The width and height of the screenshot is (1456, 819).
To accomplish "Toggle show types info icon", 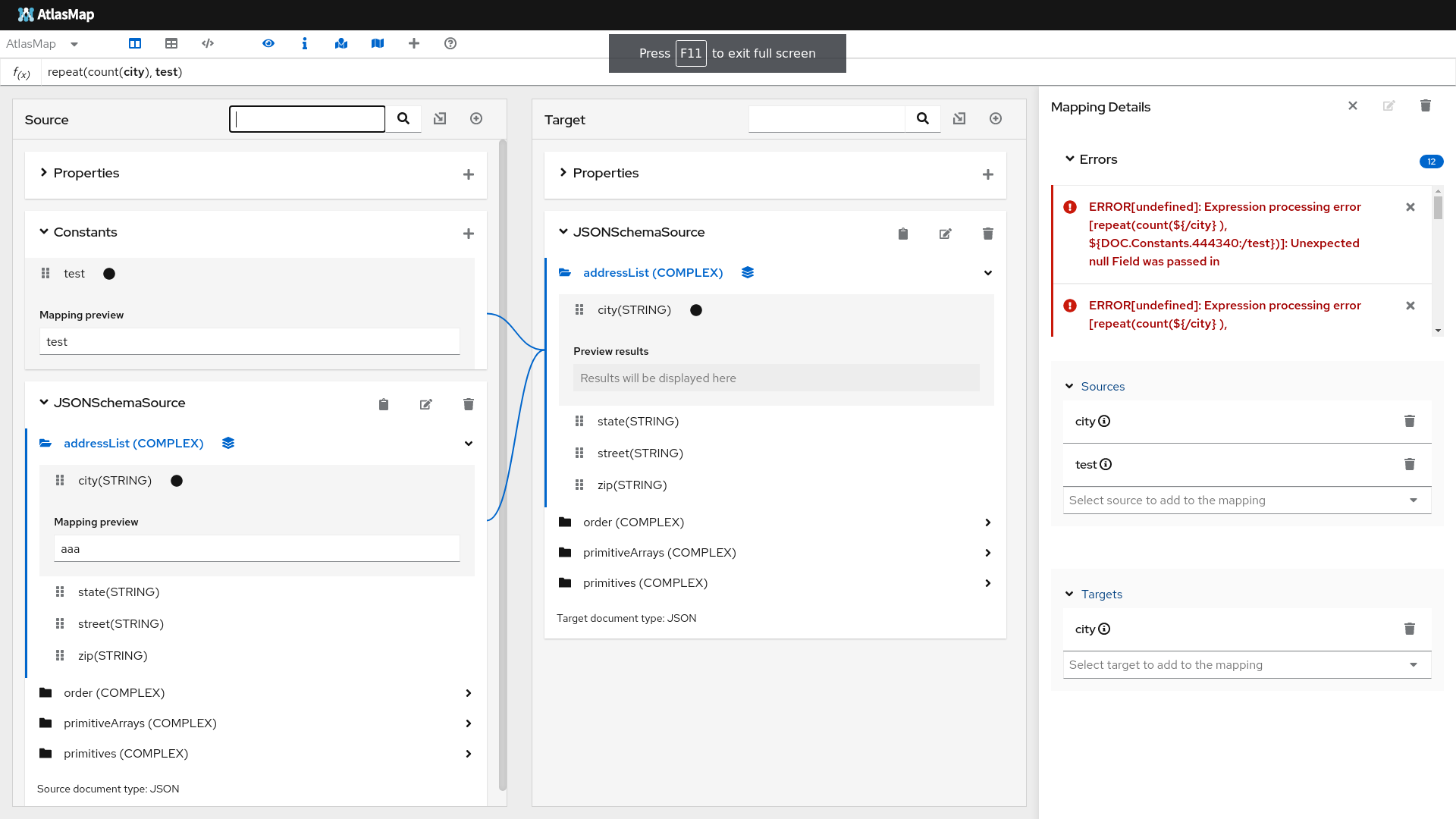I will pyautogui.click(x=305, y=43).
